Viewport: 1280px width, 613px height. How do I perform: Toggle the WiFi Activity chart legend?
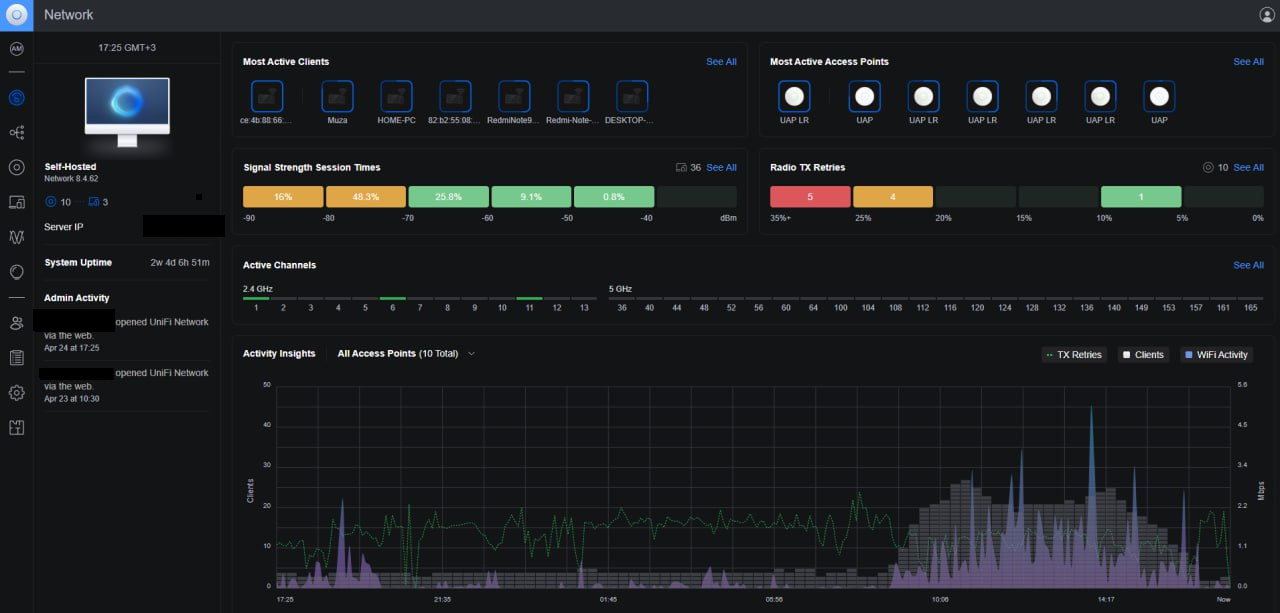pyautogui.click(x=1216, y=354)
